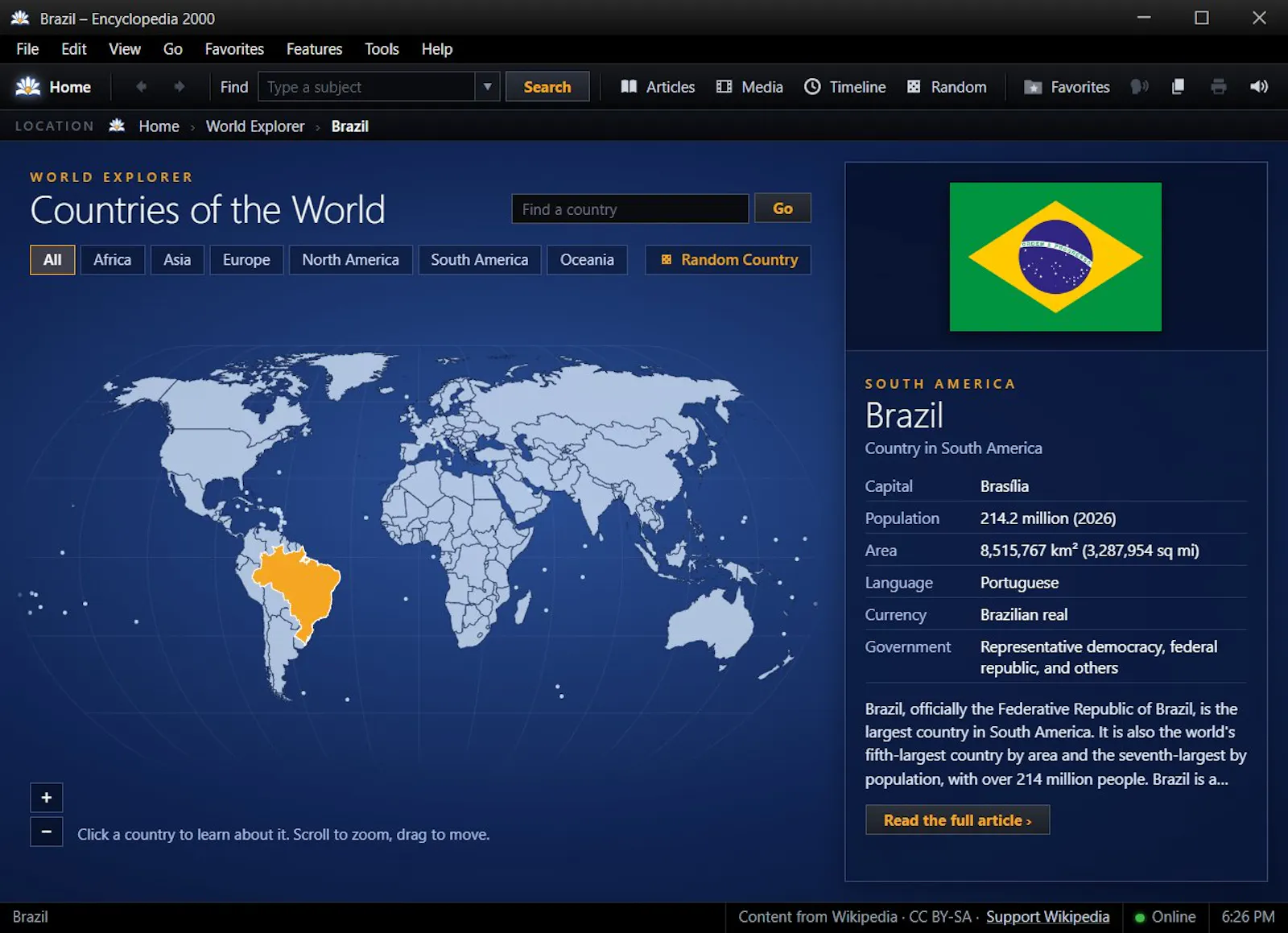Open the Go menu
The image size is (1288, 933).
coord(173,49)
